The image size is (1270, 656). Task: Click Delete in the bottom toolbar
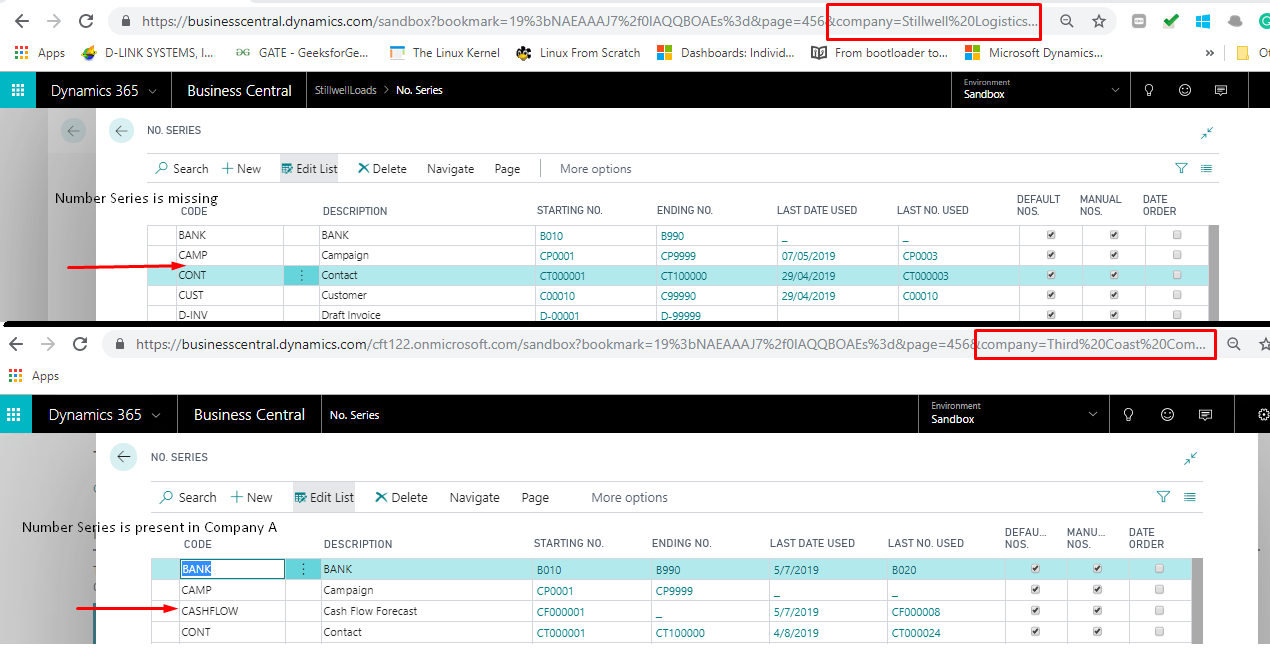[401, 497]
